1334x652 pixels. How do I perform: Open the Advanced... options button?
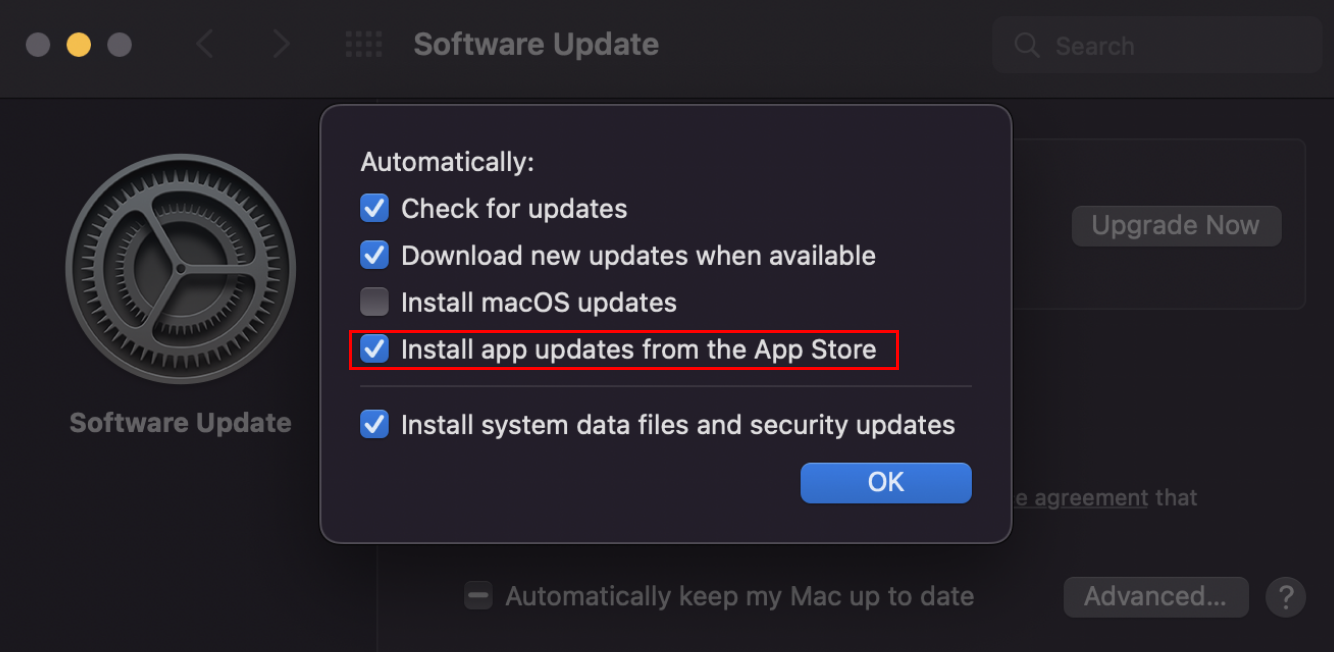[1155, 597]
